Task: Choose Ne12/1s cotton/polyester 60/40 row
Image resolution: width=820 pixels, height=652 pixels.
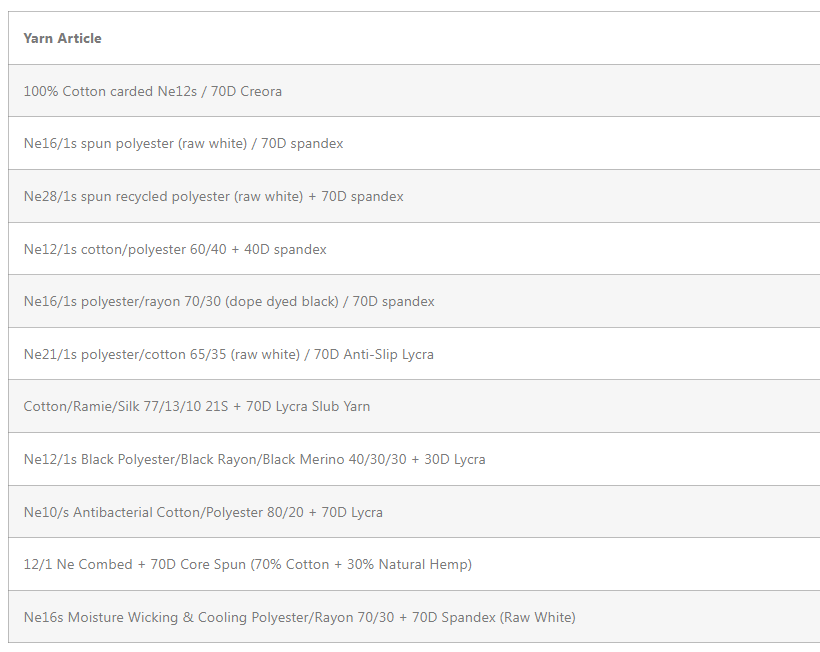Action: (x=414, y=249)
